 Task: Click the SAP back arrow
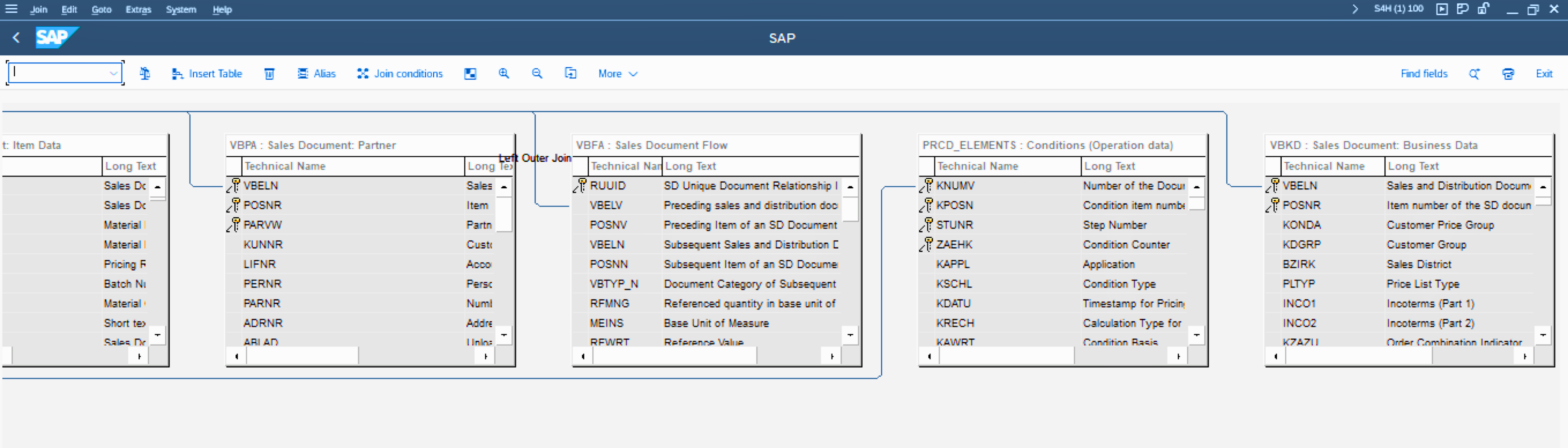pyautogui.click(x=17, y=38)
